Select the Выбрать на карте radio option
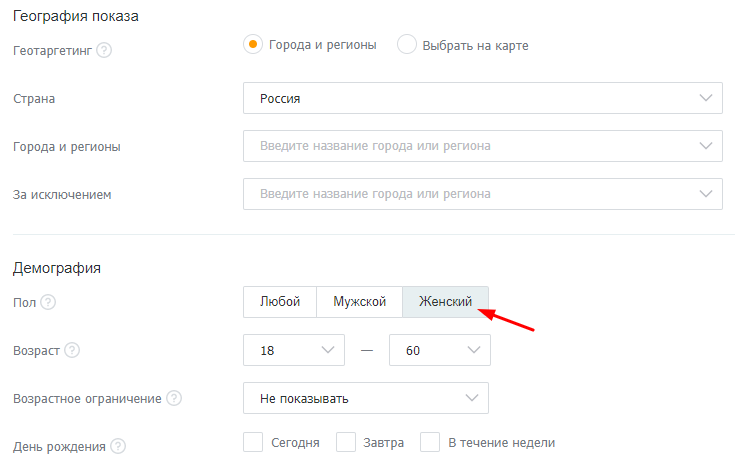735x466 pixels. click(407, 45)
